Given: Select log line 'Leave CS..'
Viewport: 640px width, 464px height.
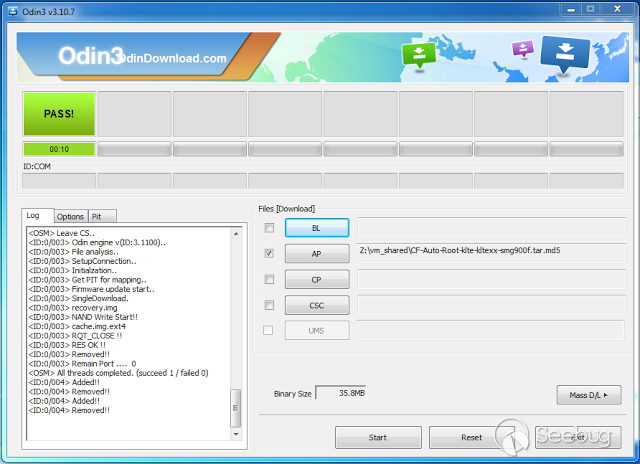Looking at the screenshot, I should (x=62, y=233).
